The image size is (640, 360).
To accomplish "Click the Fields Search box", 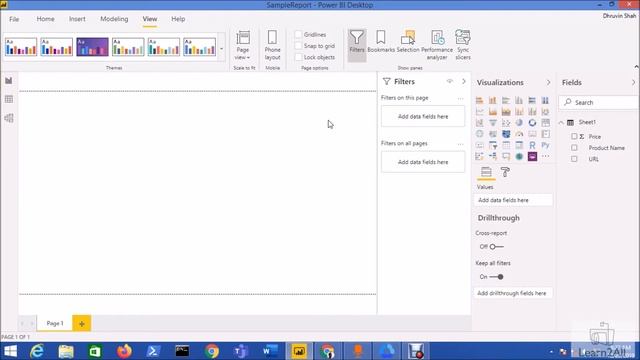I will pos(599,102).
